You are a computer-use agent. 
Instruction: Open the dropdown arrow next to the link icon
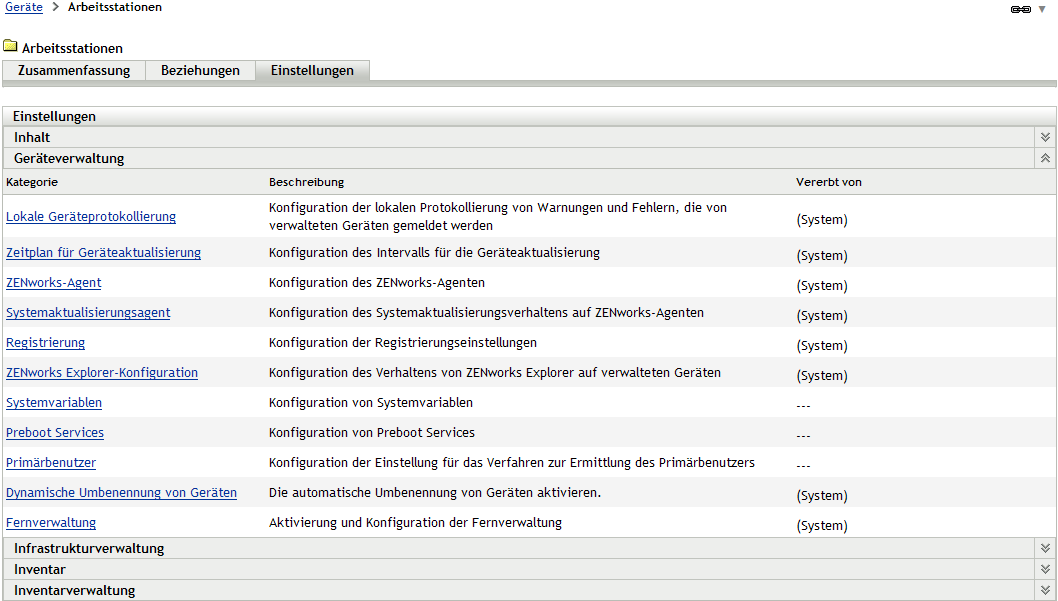click(1043, 8)
